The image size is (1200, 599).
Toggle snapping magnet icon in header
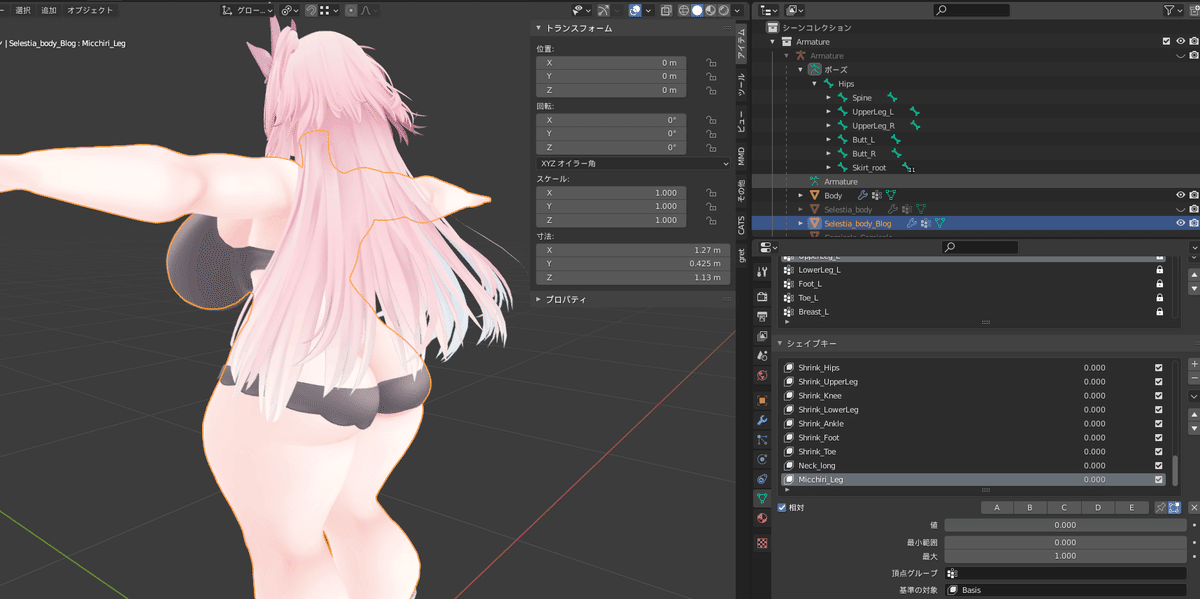[311, 10]
